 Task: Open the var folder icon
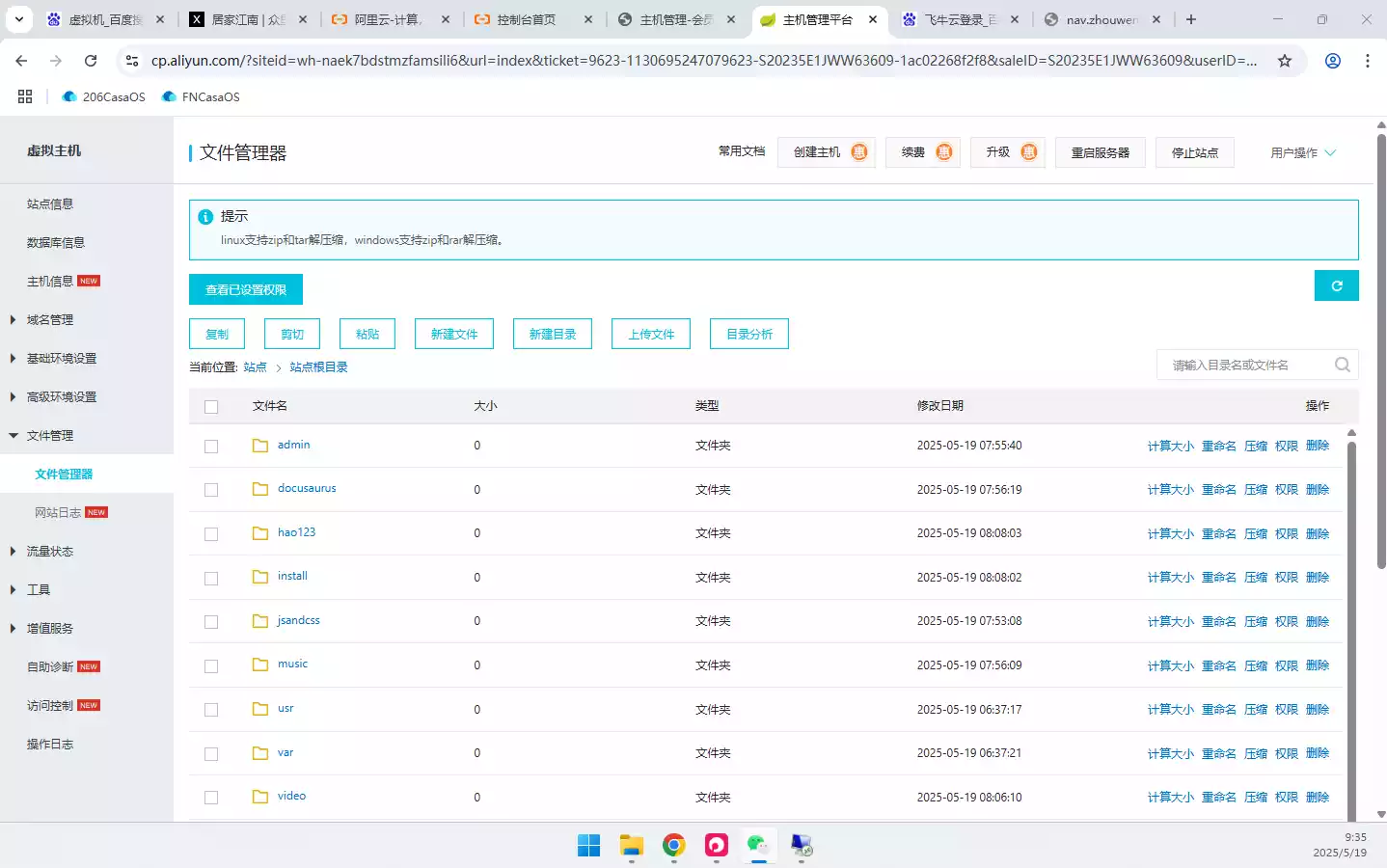[x=260, y=753]
